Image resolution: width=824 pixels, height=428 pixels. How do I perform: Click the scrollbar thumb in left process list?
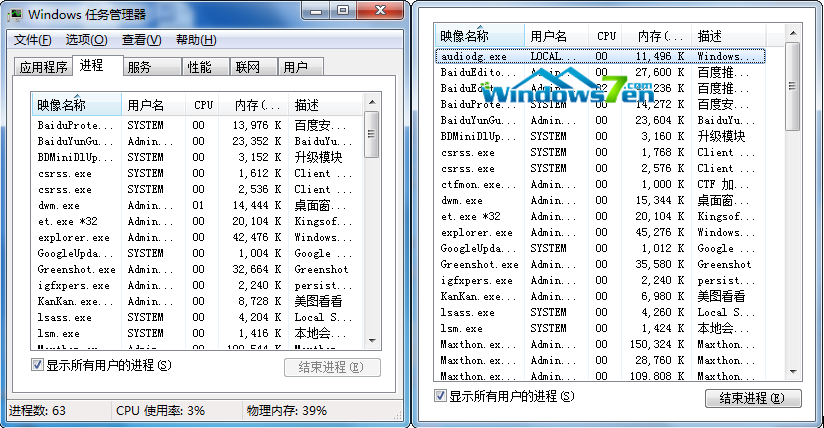coord(372,134)
